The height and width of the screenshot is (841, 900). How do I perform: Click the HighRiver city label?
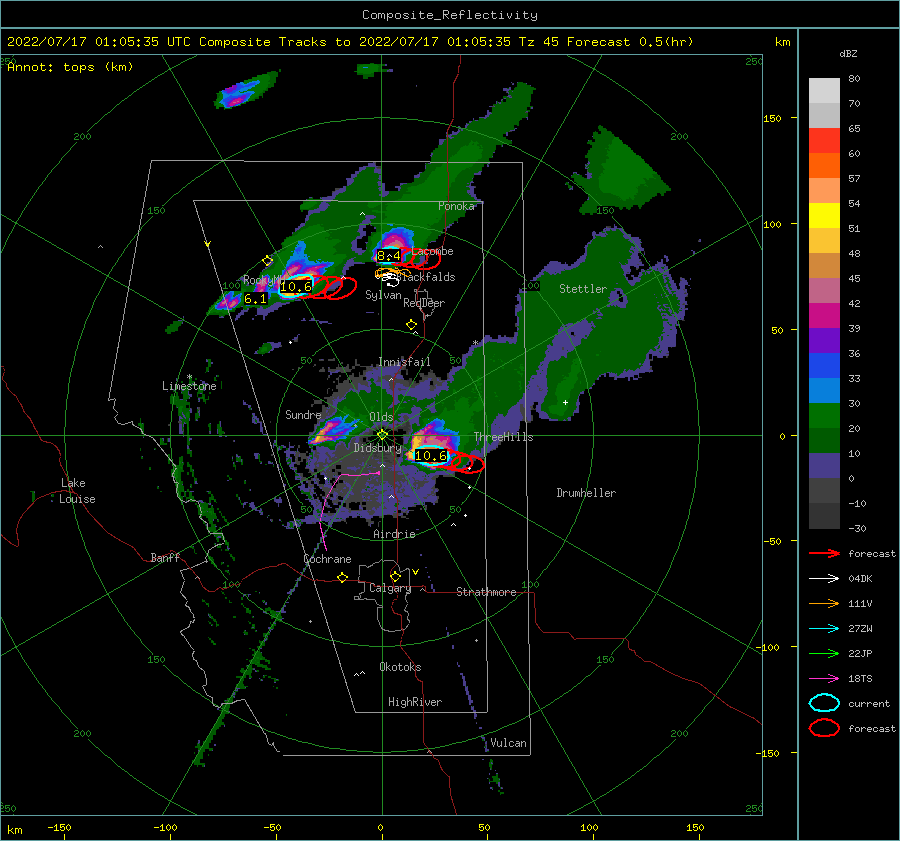coord(415,702)
